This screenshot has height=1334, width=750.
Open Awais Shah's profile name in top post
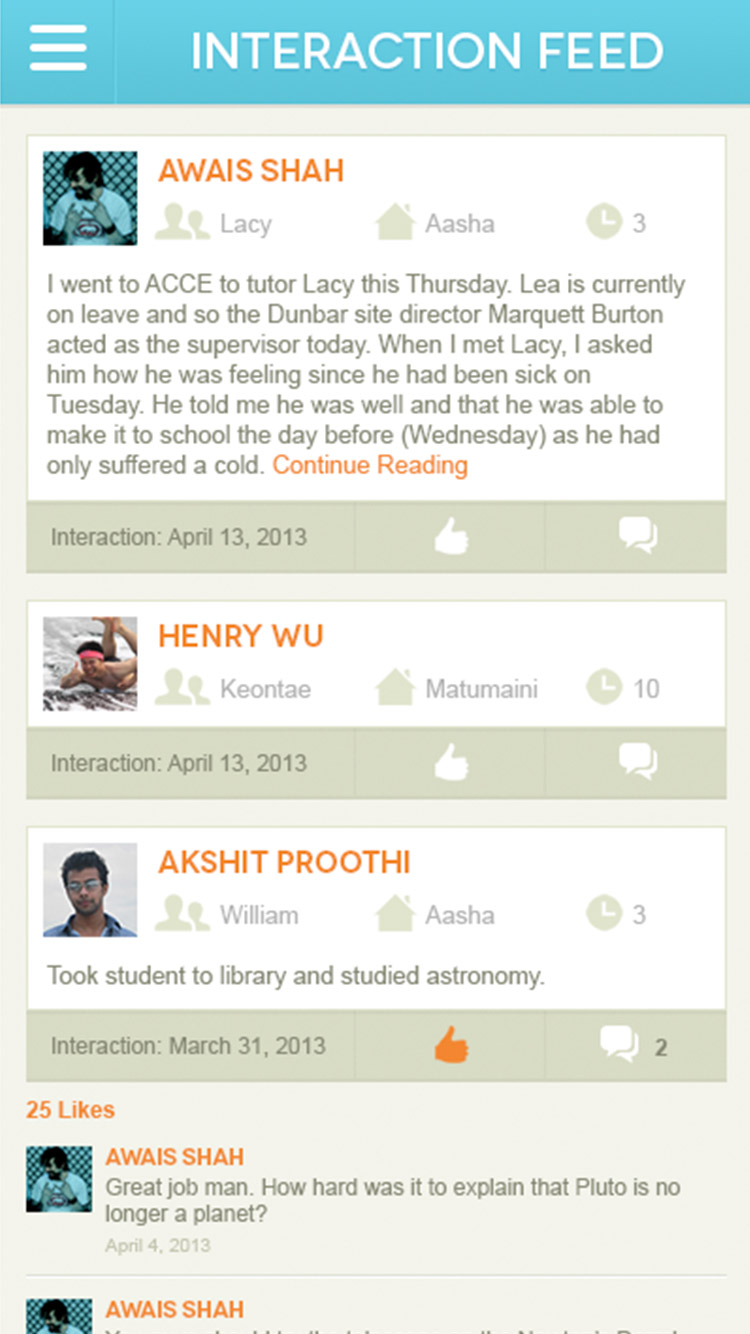pos(251,171)
